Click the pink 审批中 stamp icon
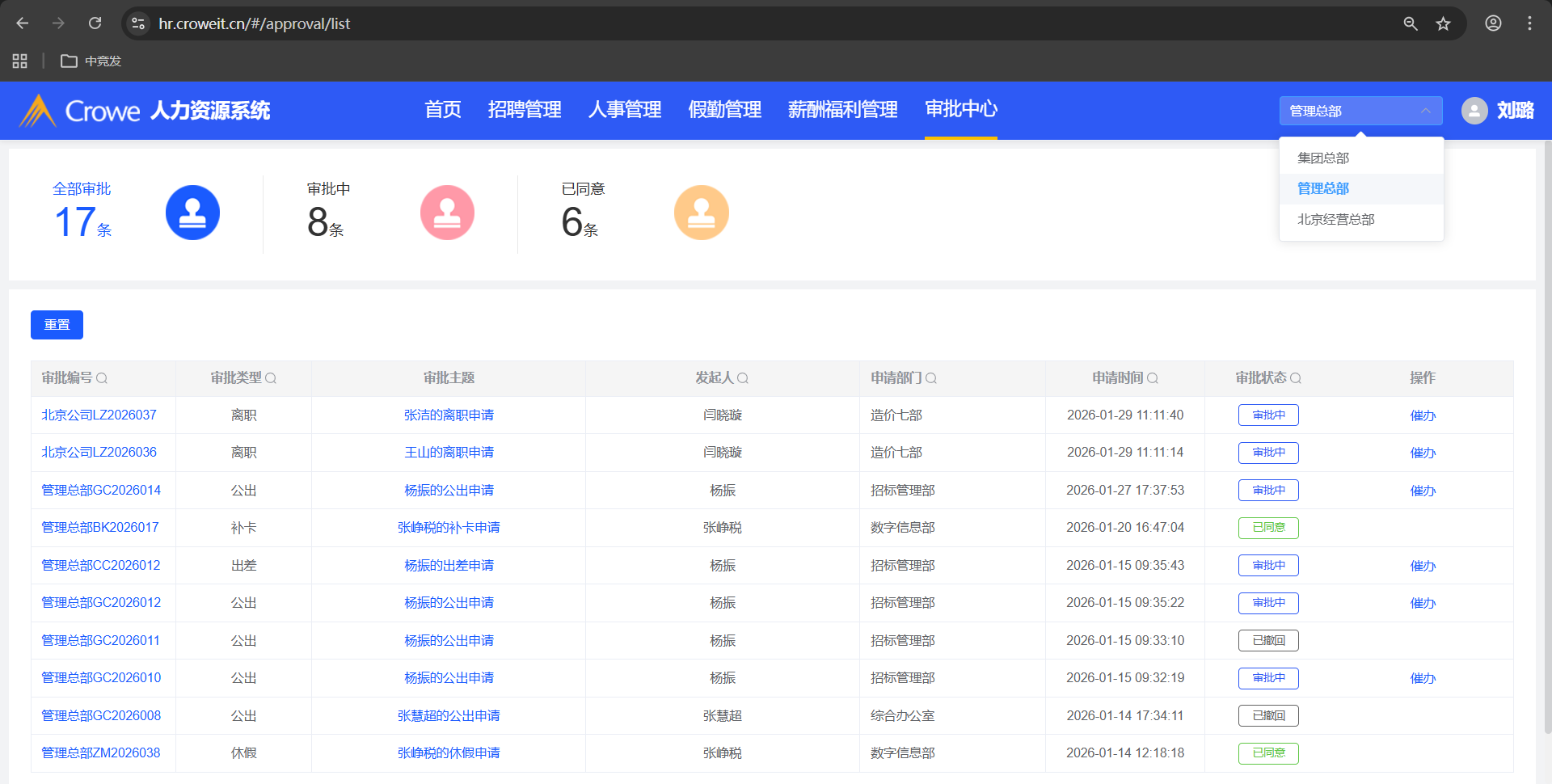This screenshot has height=784, width=1552. (x=447, y=213)
